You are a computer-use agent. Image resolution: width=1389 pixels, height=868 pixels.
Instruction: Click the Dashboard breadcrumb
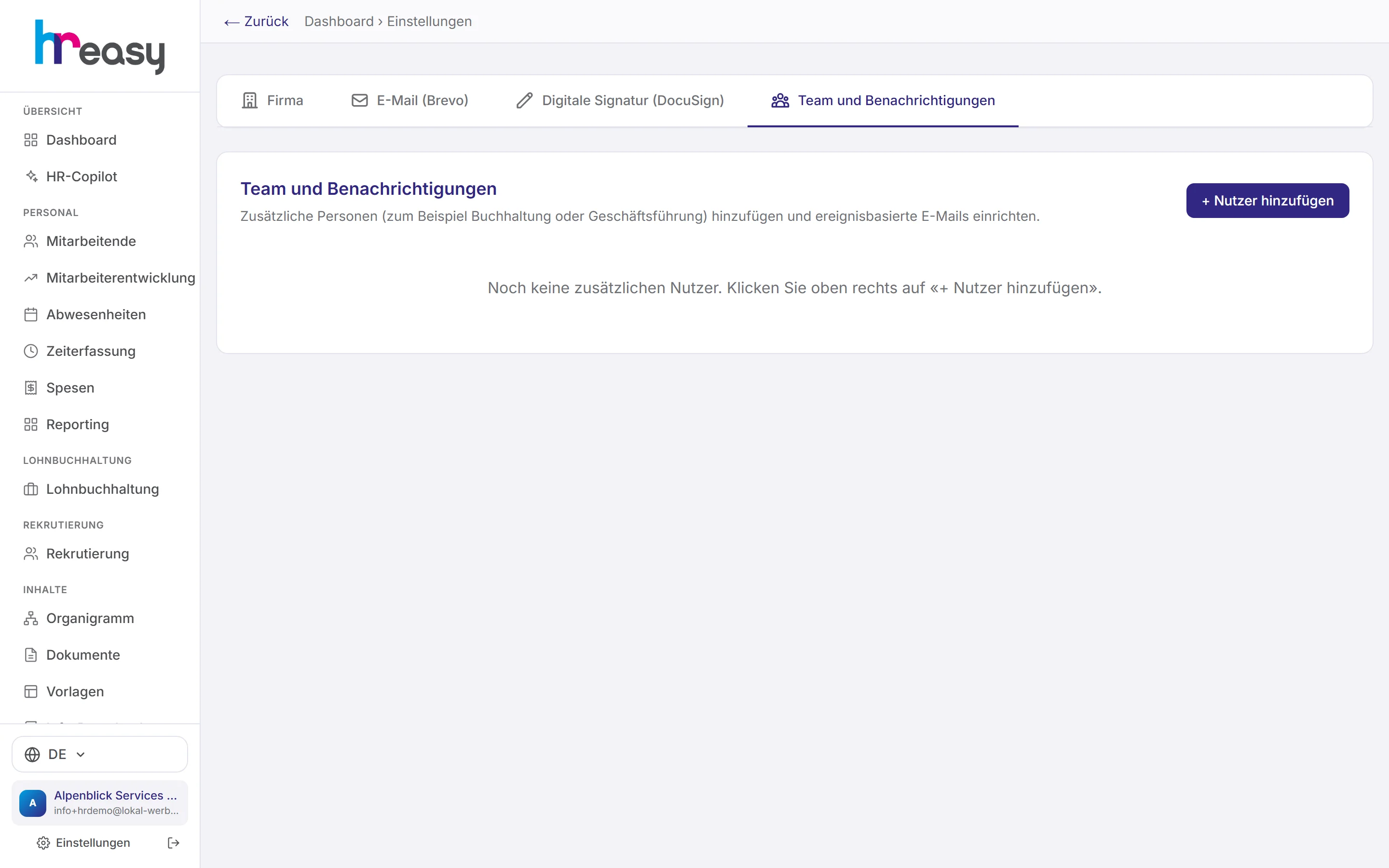point(339,22)
